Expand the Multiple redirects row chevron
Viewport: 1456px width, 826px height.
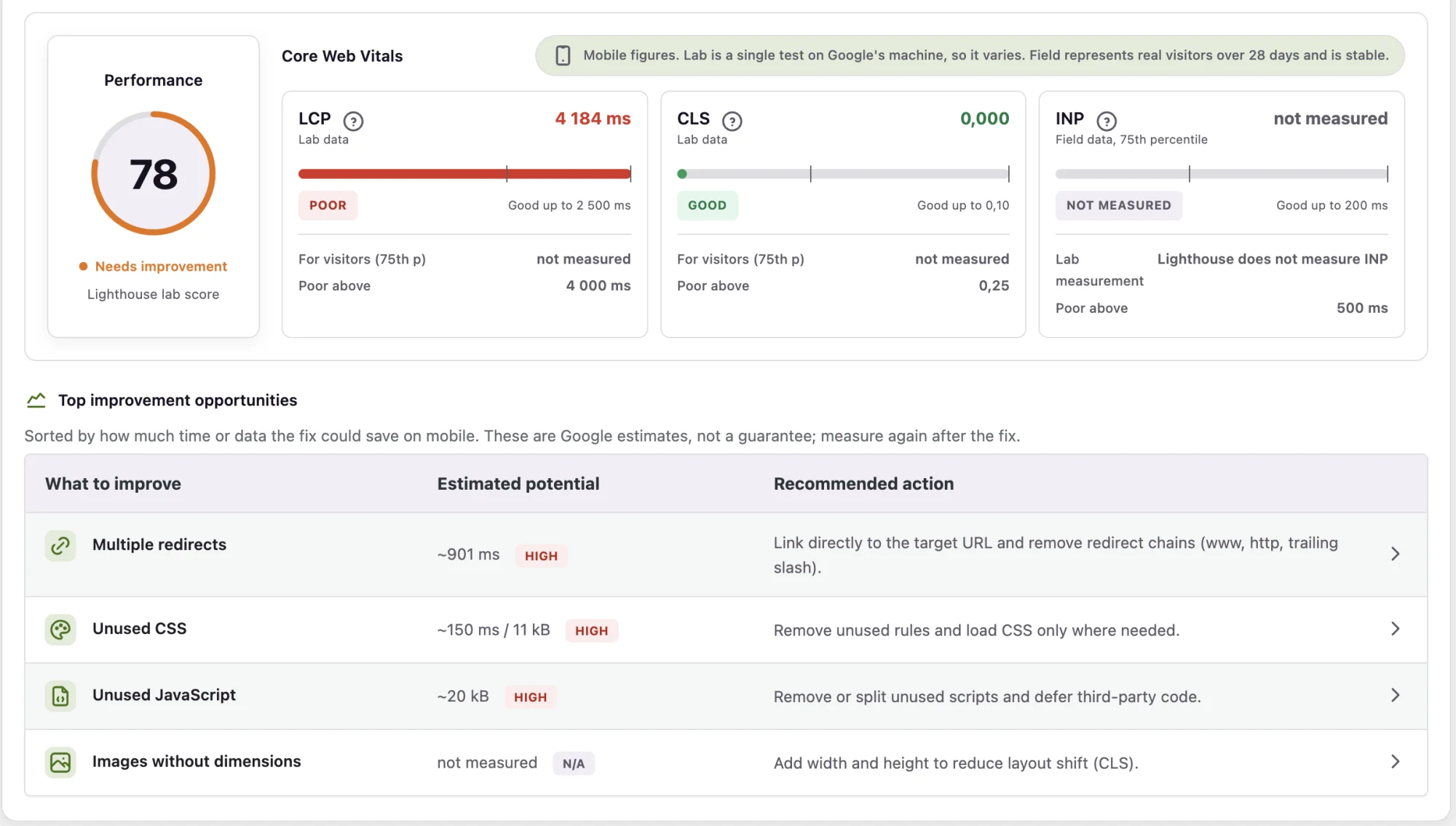coord(1395,554)
